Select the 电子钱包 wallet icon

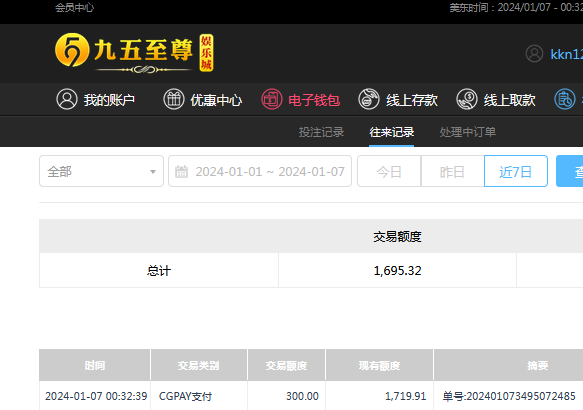pyautogui.click(x=271, y=99)
